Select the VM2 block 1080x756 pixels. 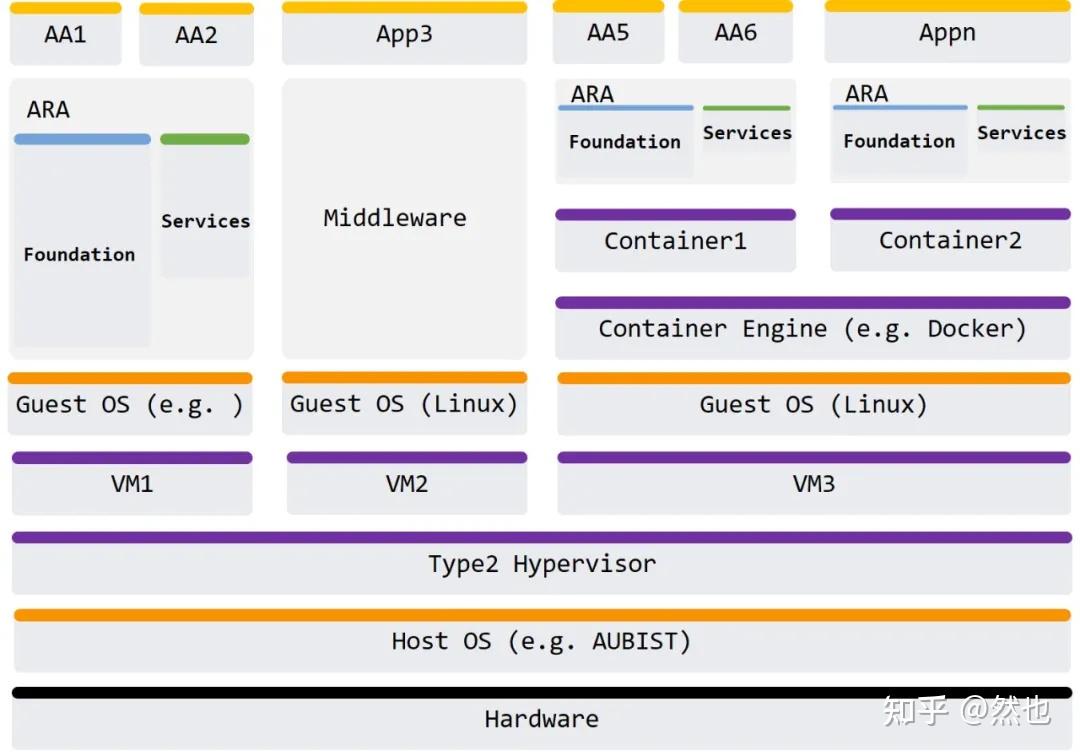[407, 484]
